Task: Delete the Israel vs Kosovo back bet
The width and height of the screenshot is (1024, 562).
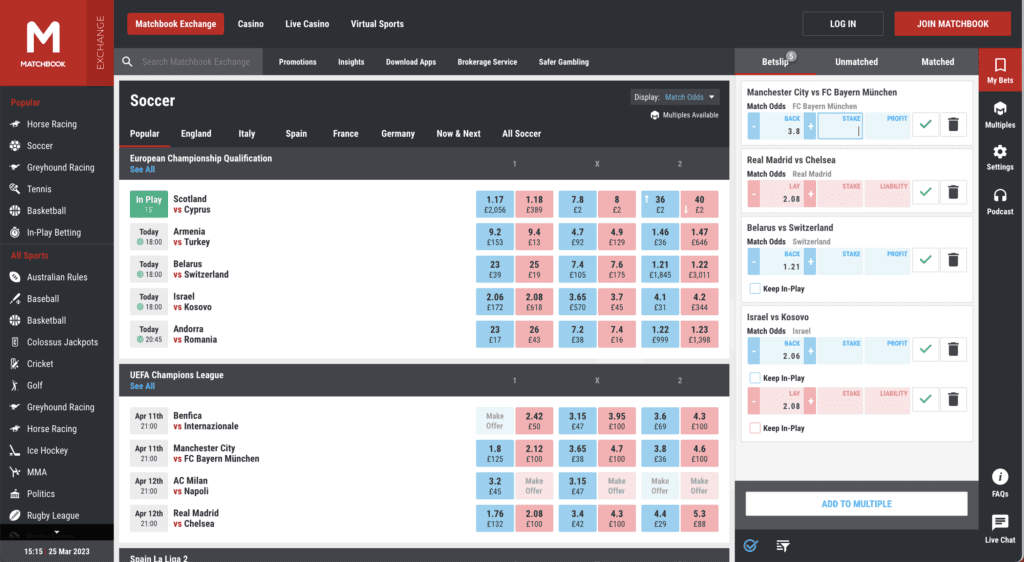Action: (x=953, y=349)
